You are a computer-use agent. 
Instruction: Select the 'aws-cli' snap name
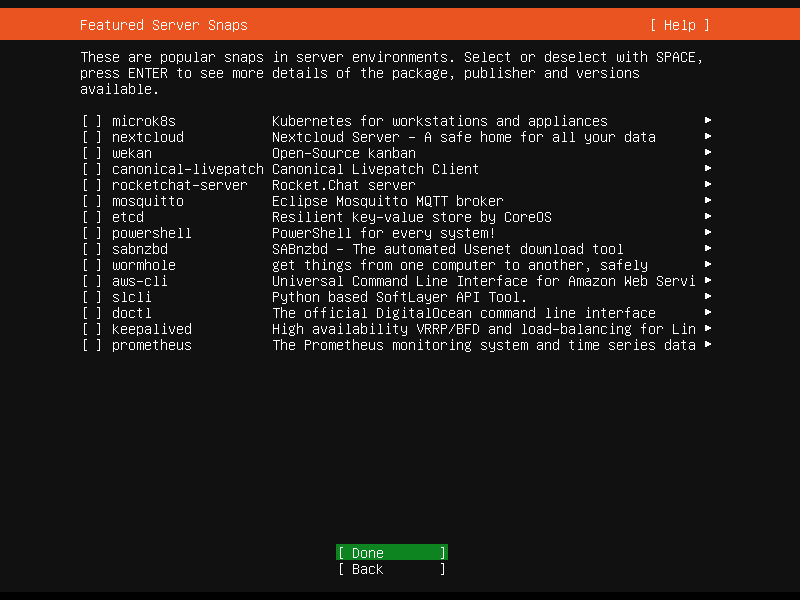[140, 281]
